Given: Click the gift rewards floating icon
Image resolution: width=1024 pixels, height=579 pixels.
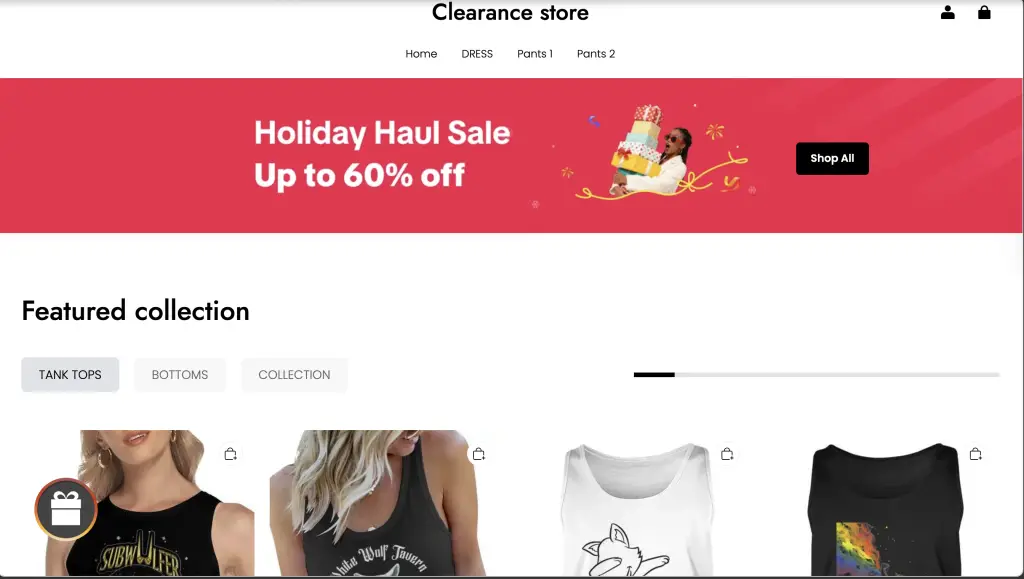Looking at the screenshot, I should click(x=66, y=509).
